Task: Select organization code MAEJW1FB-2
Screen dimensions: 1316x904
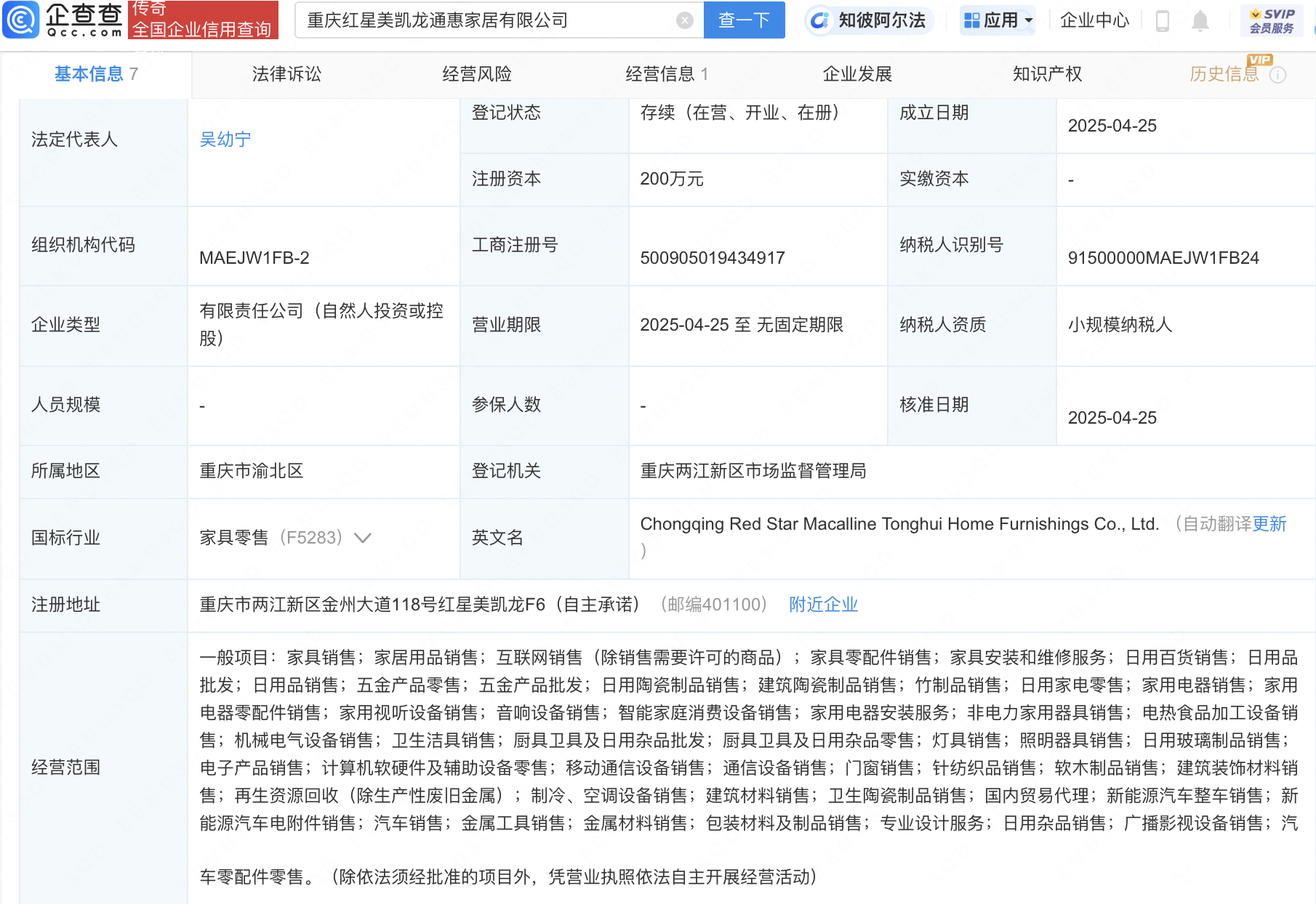Action: [254, 258]
